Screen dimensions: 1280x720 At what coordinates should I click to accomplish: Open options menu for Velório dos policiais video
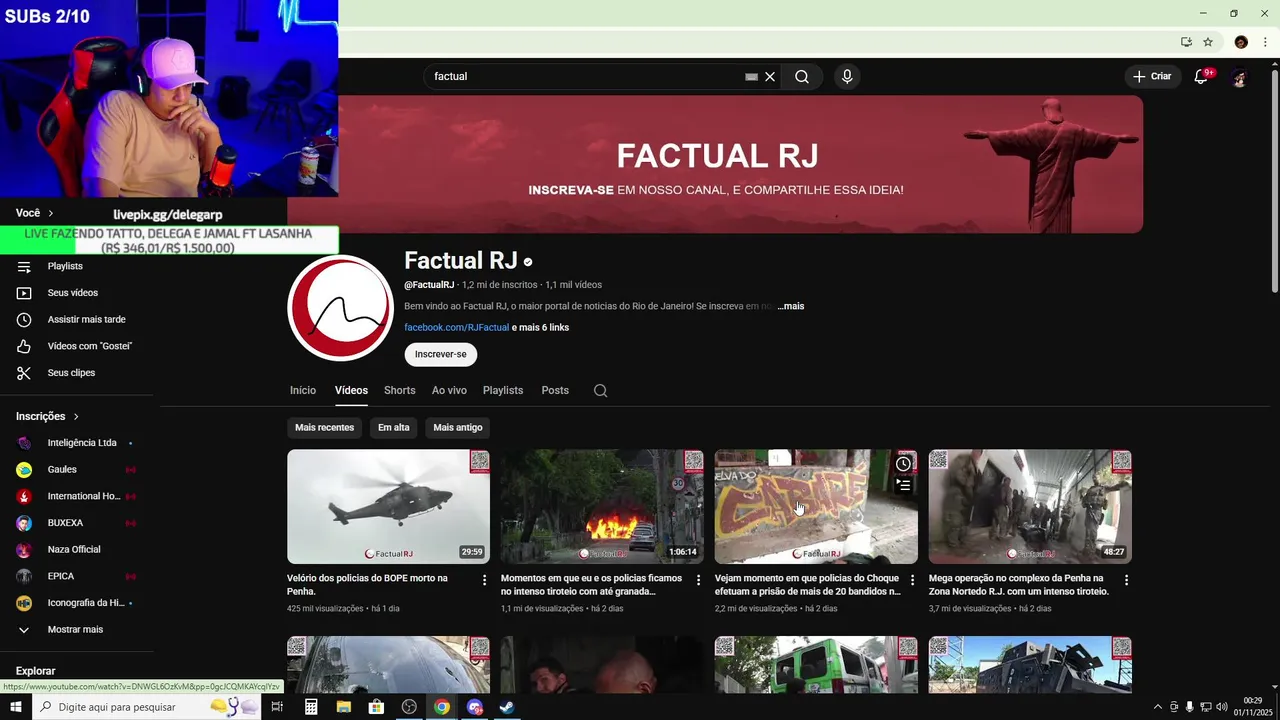485,580
